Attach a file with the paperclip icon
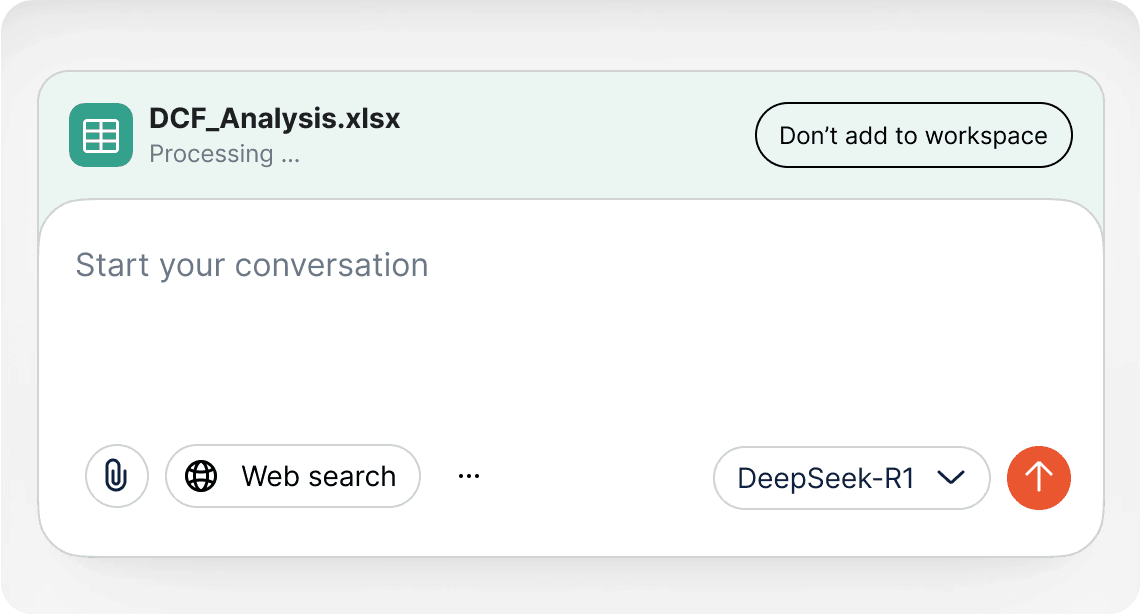This screenshot has height=615, width=1142. pyautogui.click(x=117, y=476)
